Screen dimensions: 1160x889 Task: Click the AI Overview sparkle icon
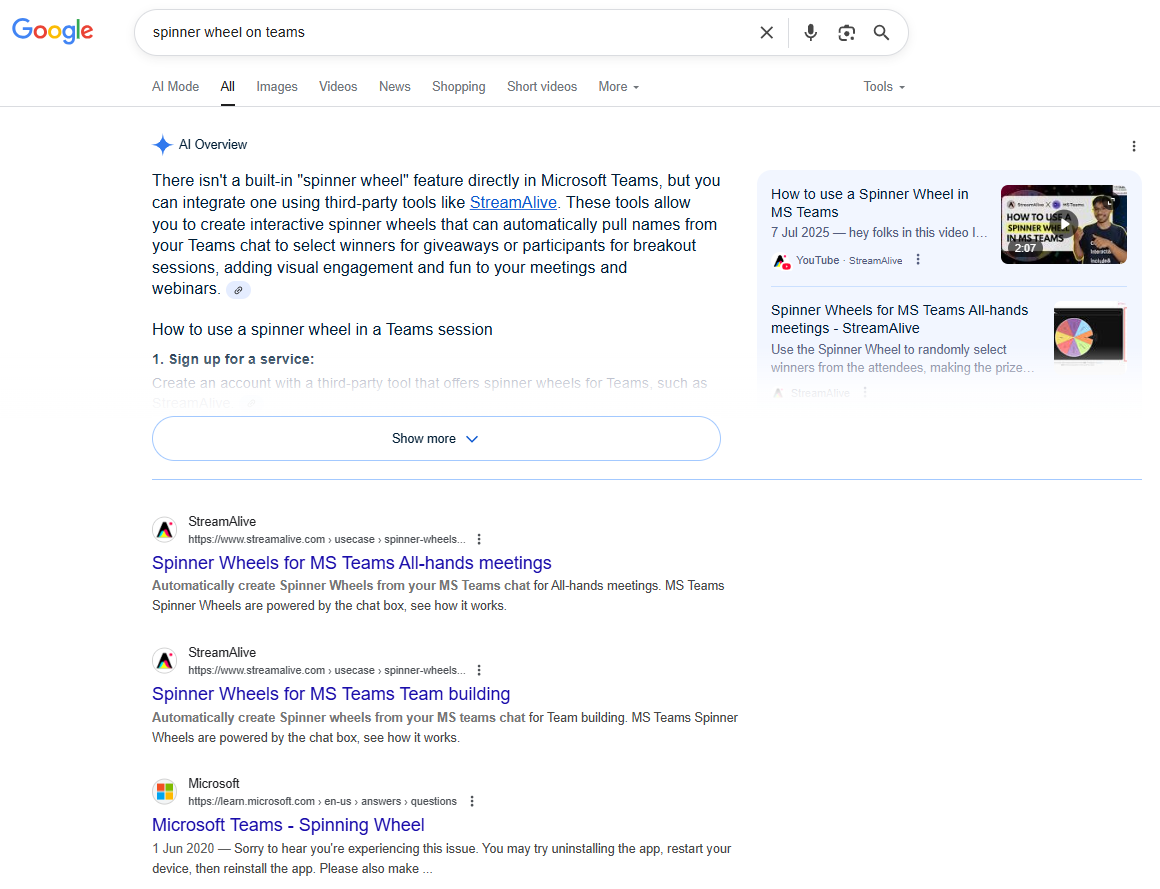point(162,145)
